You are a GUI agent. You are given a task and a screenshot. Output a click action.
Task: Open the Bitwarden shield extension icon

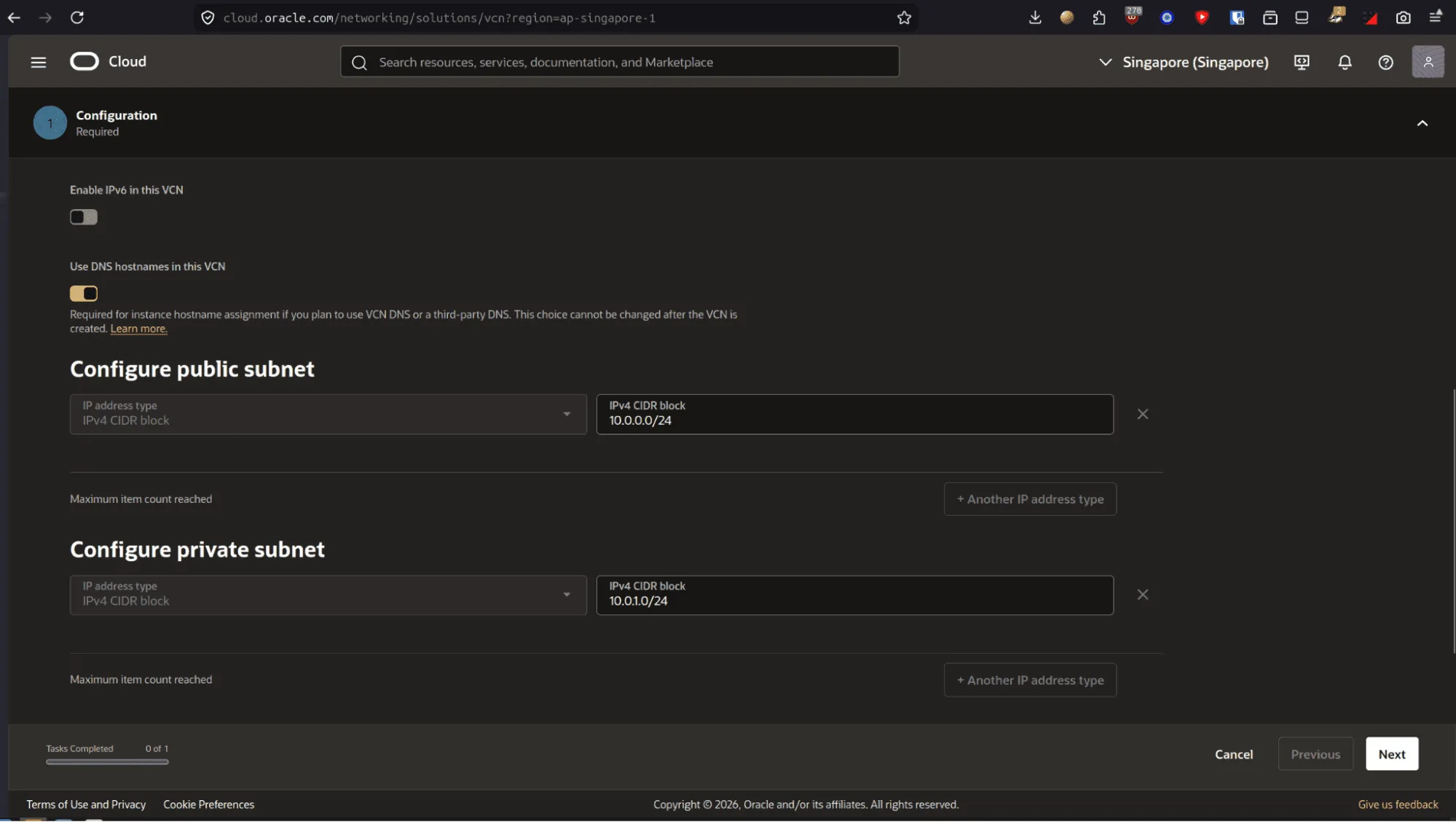coord(1237,17)
